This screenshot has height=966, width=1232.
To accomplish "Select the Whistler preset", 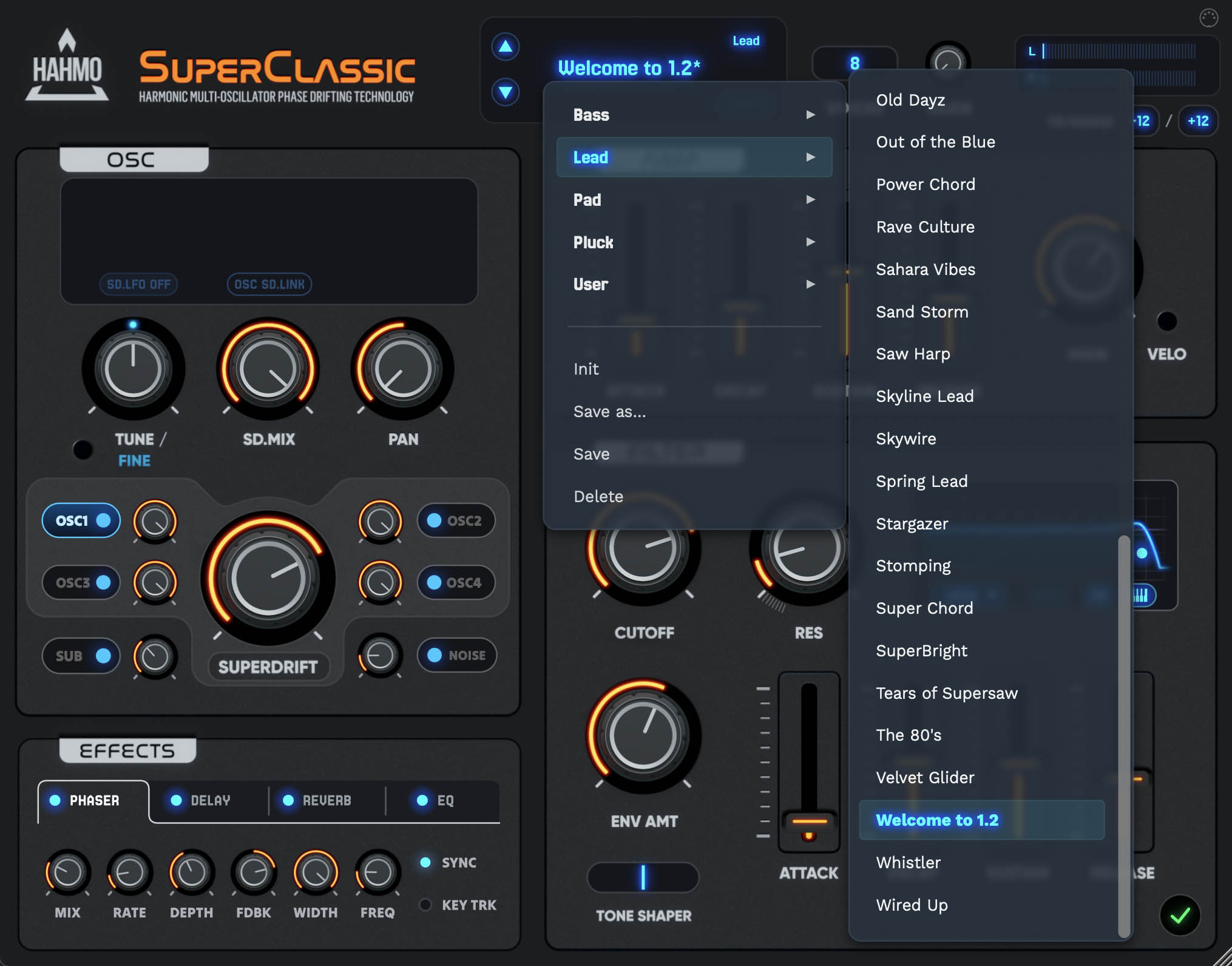I will (982, 863).
